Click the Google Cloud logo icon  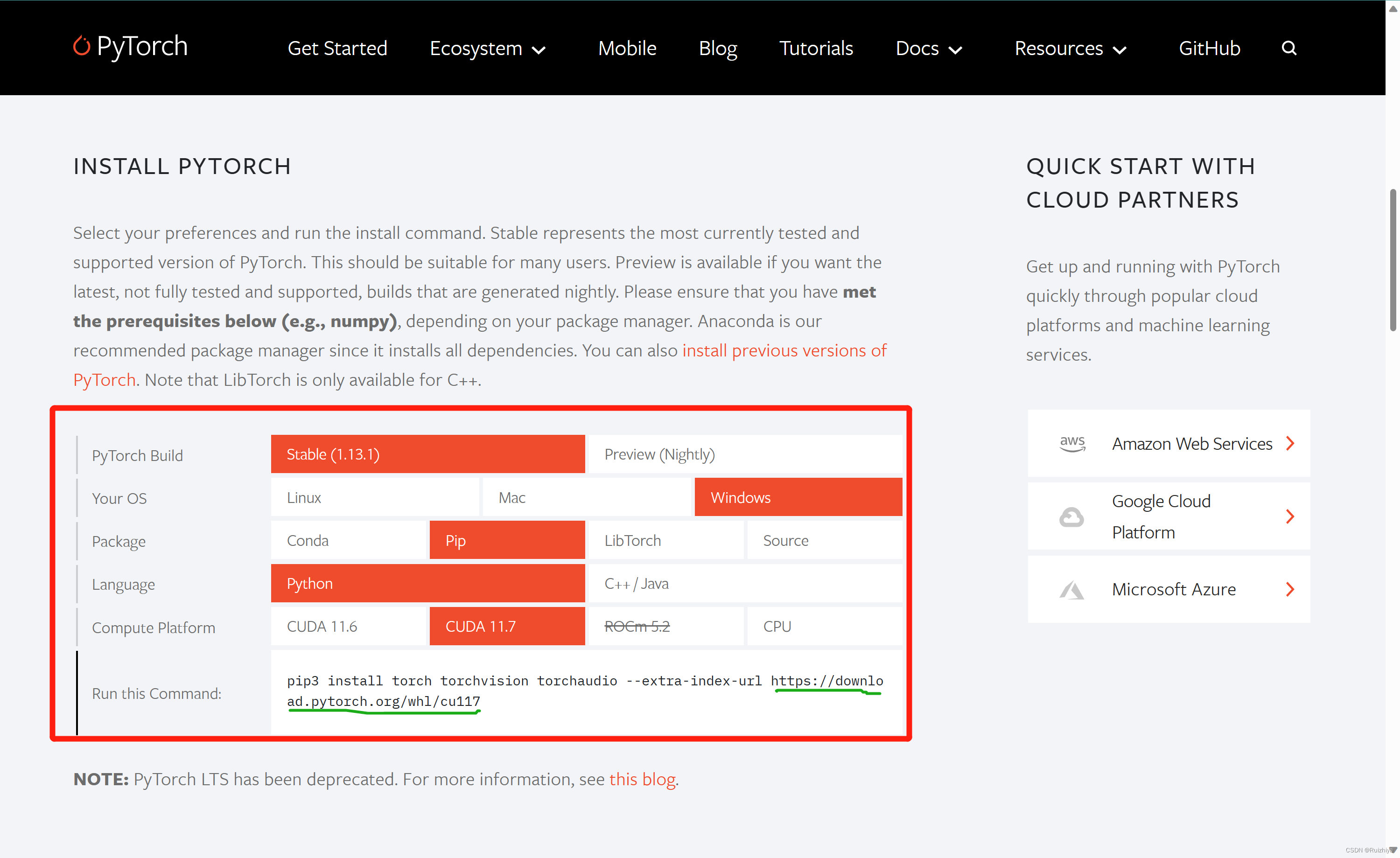coord(1071,516)
